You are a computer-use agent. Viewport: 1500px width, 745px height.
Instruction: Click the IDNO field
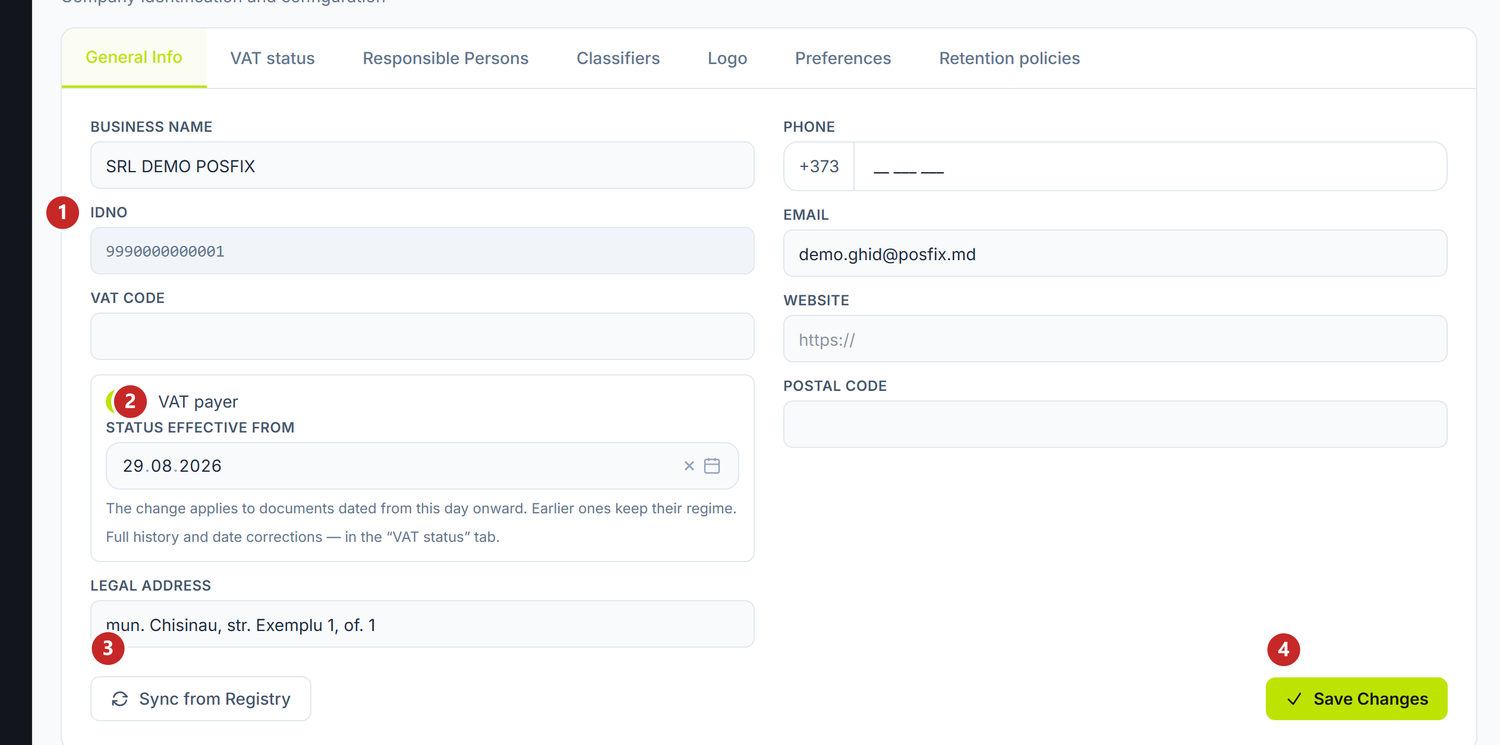coord(422,251)
